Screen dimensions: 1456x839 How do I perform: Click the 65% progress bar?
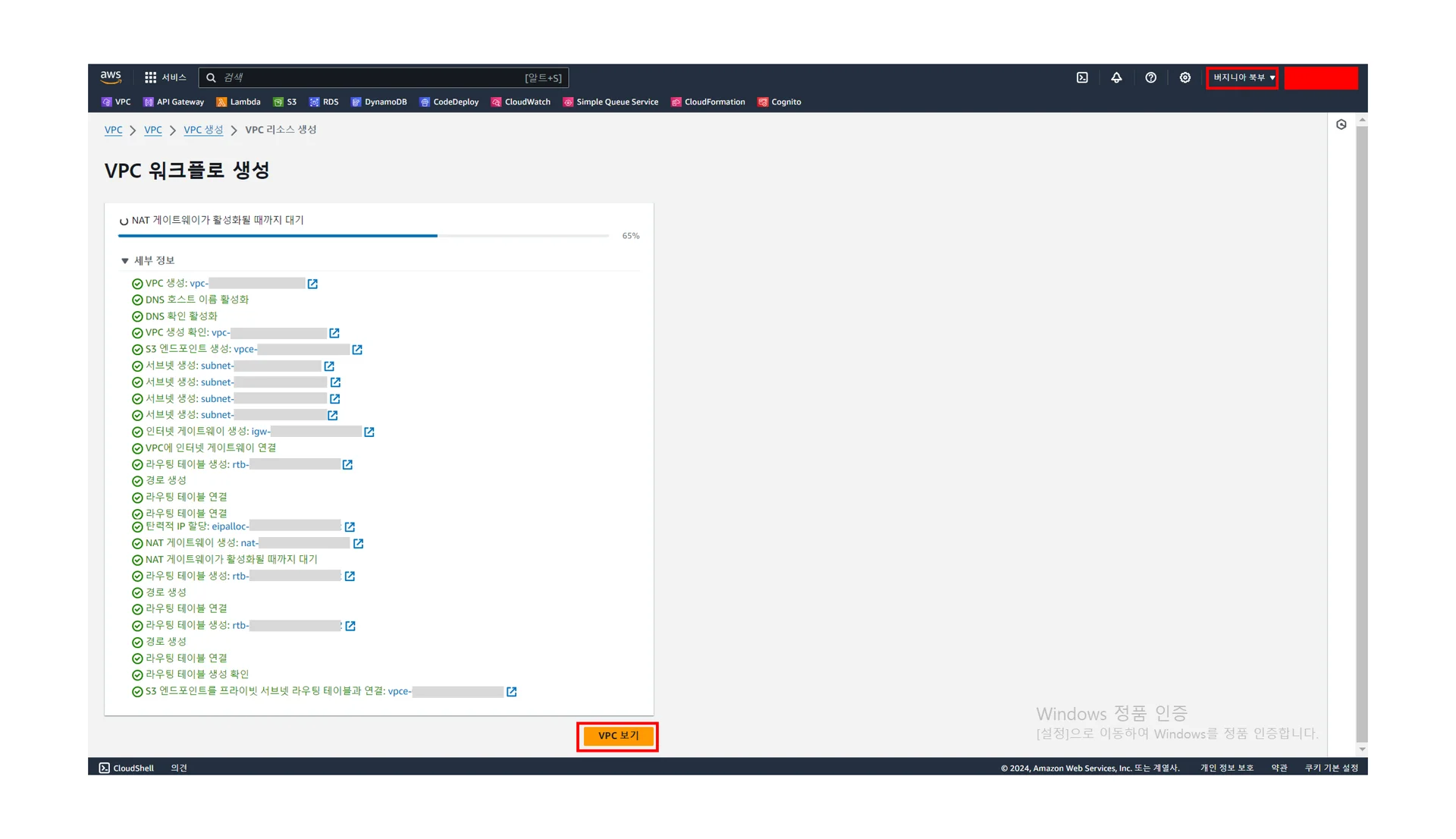[x=364, y=236]
